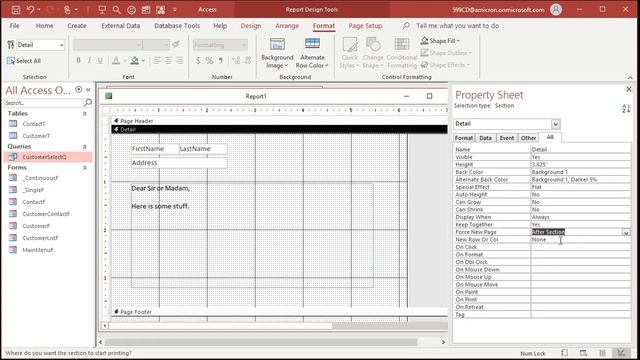Screen dimensions: 640x360
Task: Click the Page Footer section bar
Action: click(279, 312)
